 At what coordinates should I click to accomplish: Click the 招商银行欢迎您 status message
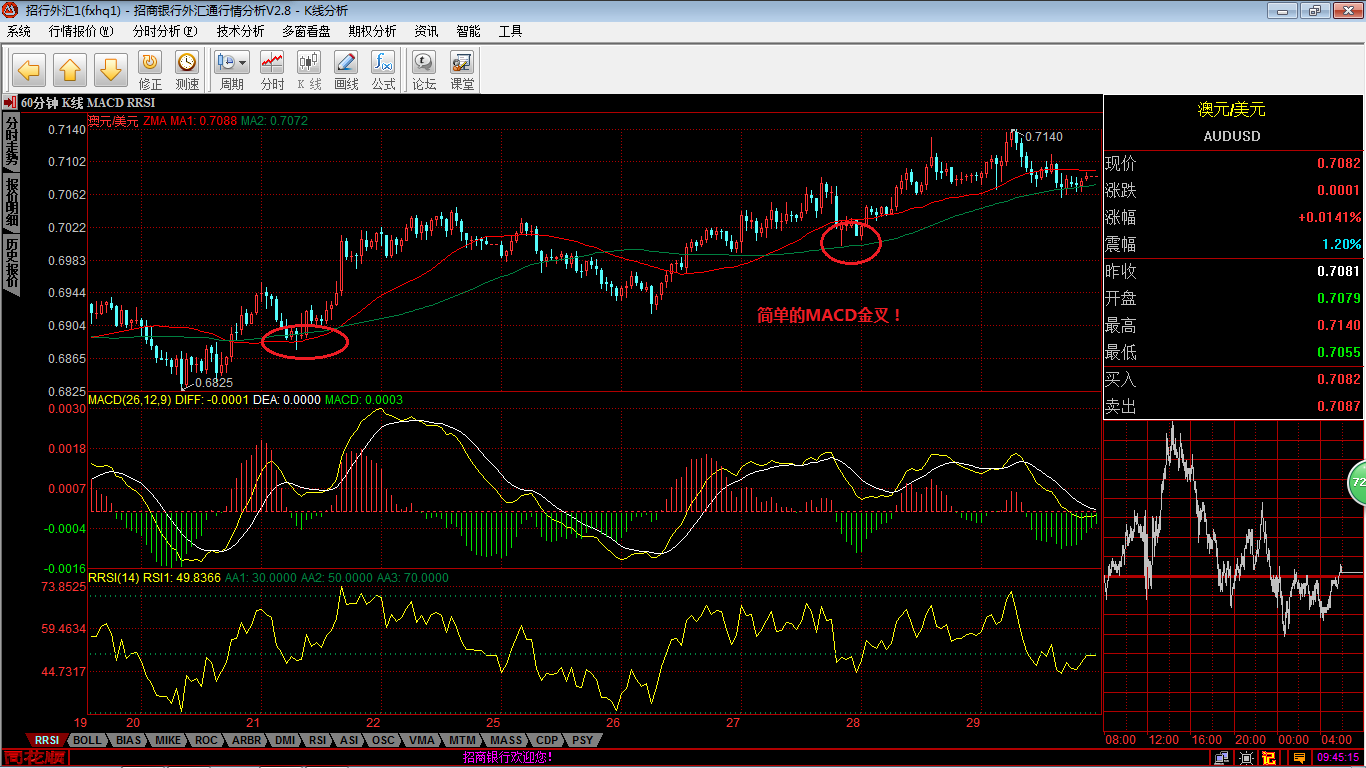(508, 757)
